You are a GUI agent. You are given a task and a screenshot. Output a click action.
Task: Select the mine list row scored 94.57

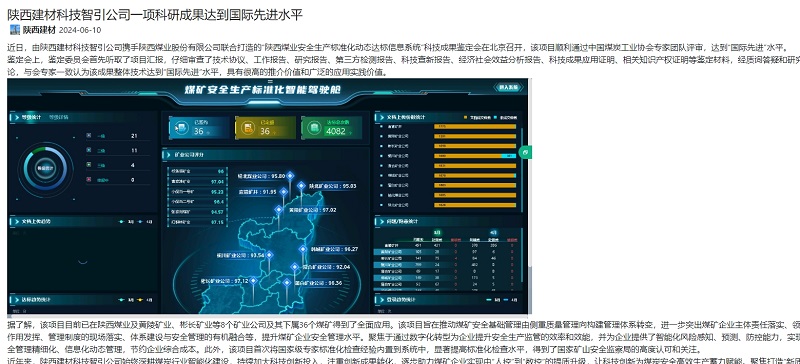click(x=196, y=212)
